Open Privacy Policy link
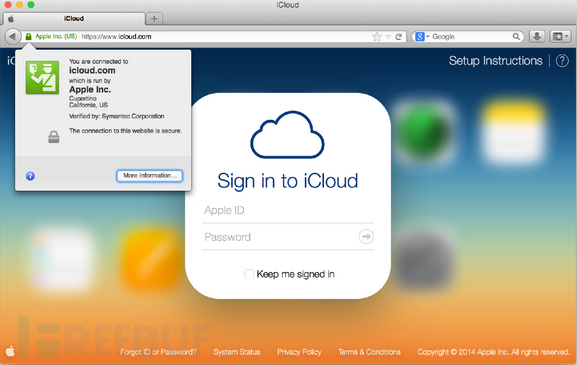This screenshot has width=577, height=365. click(299, 352)
